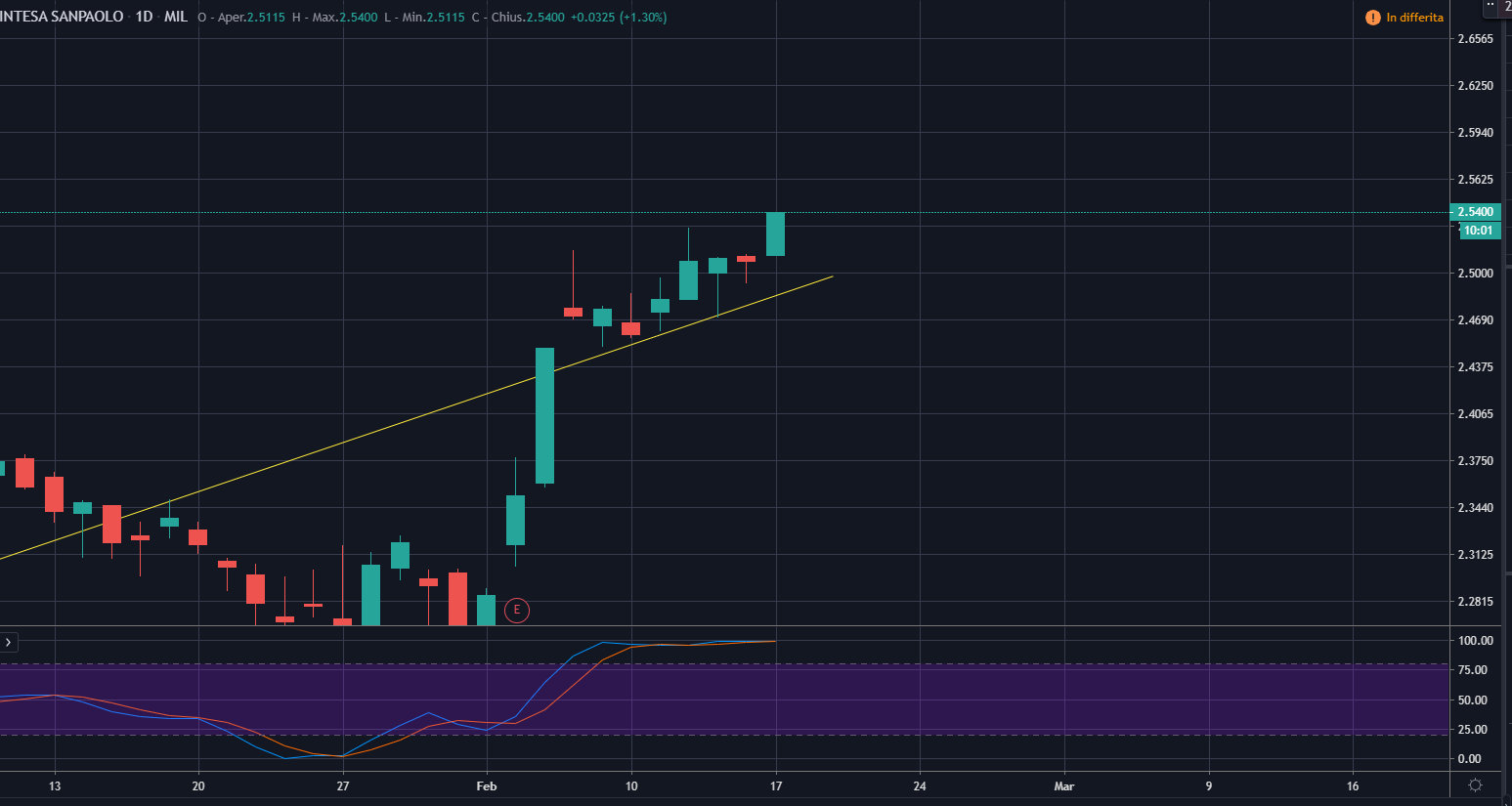Click the 'In differita' delayed label
The height and width of the screenshot is (806, 1512).
1414,18
